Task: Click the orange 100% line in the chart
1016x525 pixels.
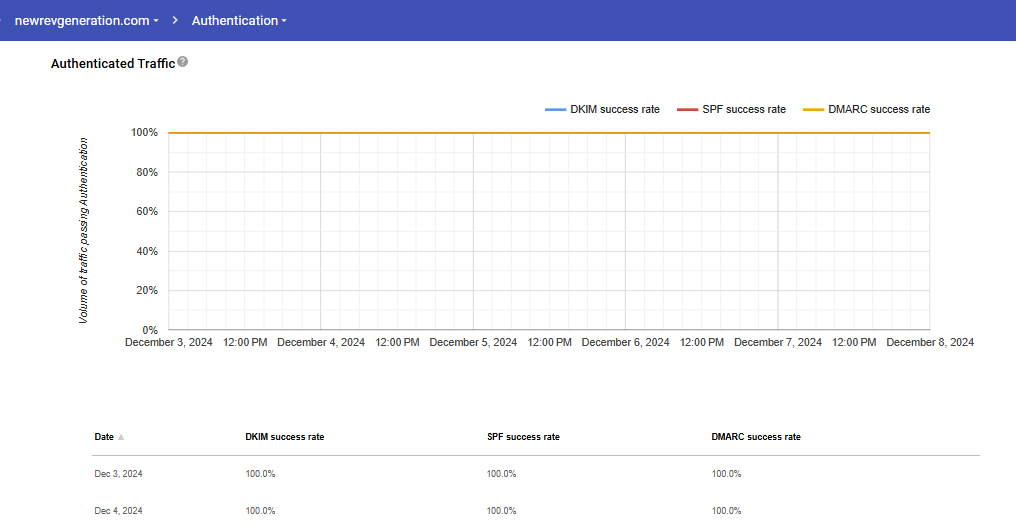Action: click(548, 132)
